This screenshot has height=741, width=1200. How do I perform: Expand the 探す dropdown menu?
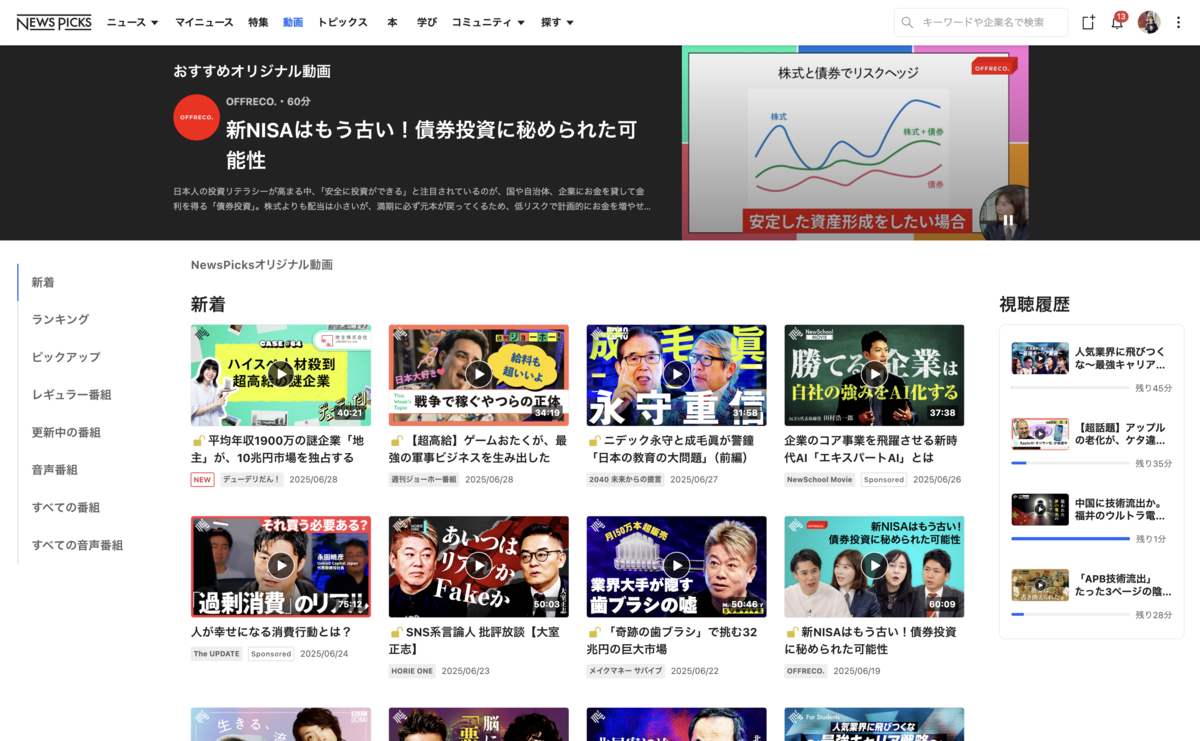coord(557,22)
